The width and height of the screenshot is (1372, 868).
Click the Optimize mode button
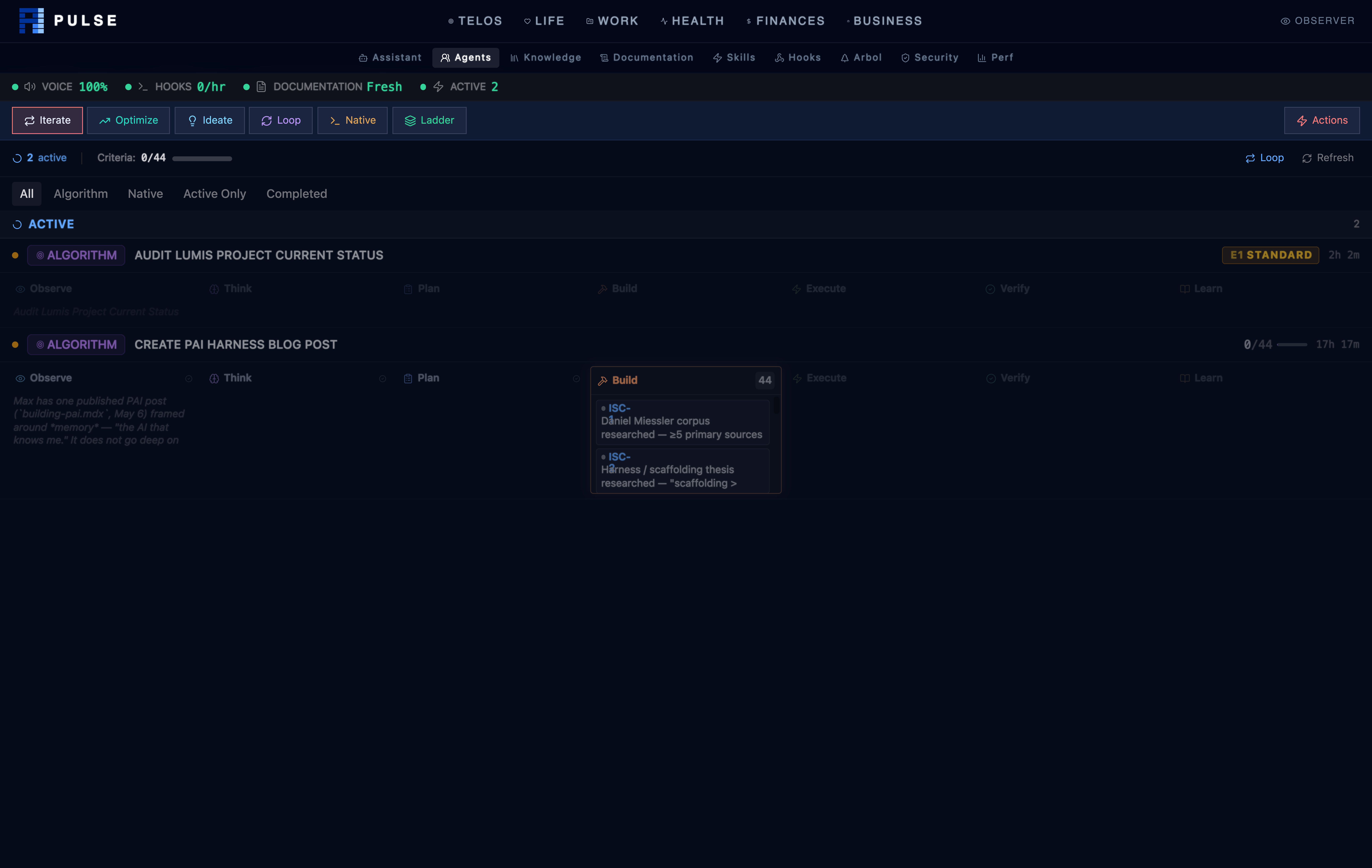pos(128,120)
